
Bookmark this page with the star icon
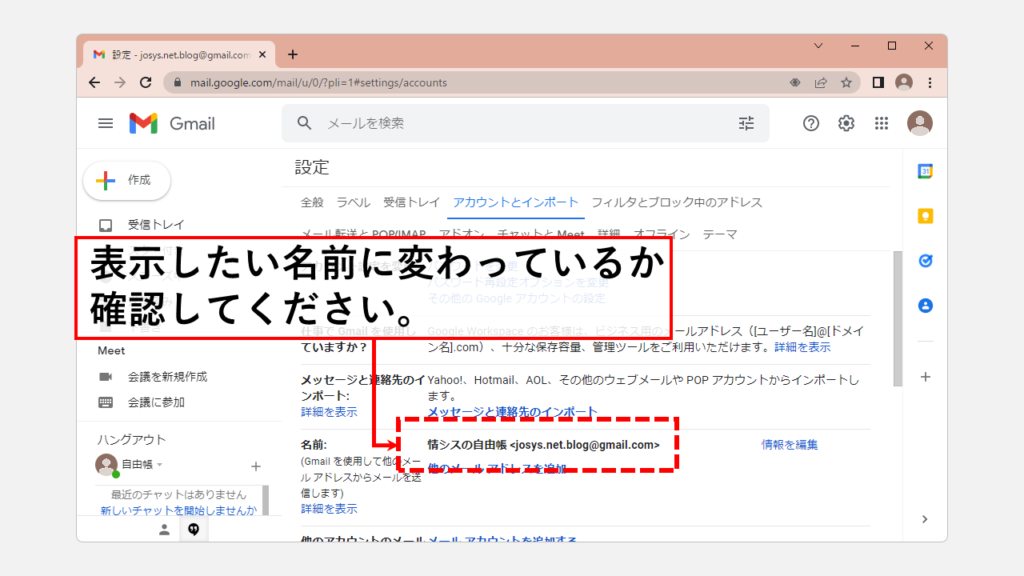click(x=846, y=83)
